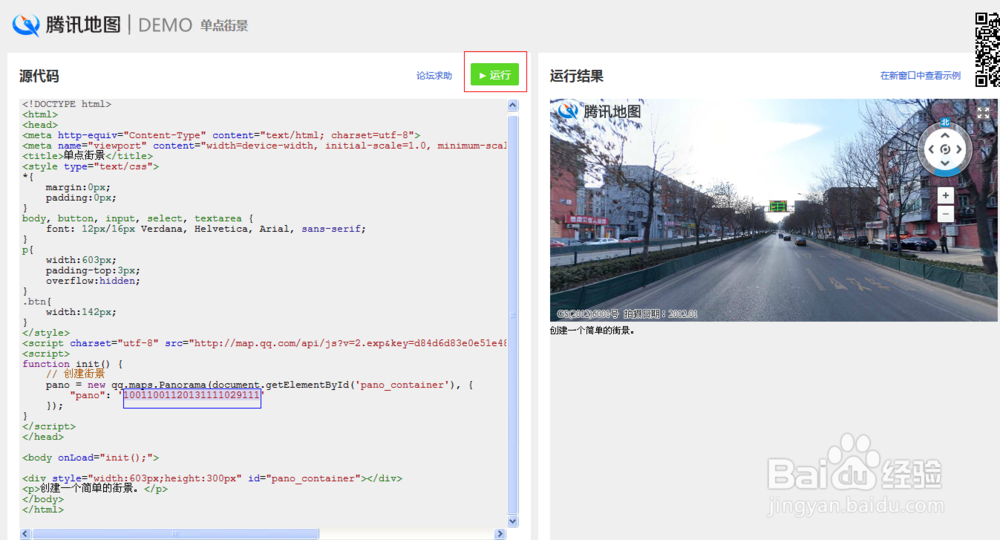Click the code editor scroll up arrow
The image size is (1000, 540).
(x=513, y=105)
